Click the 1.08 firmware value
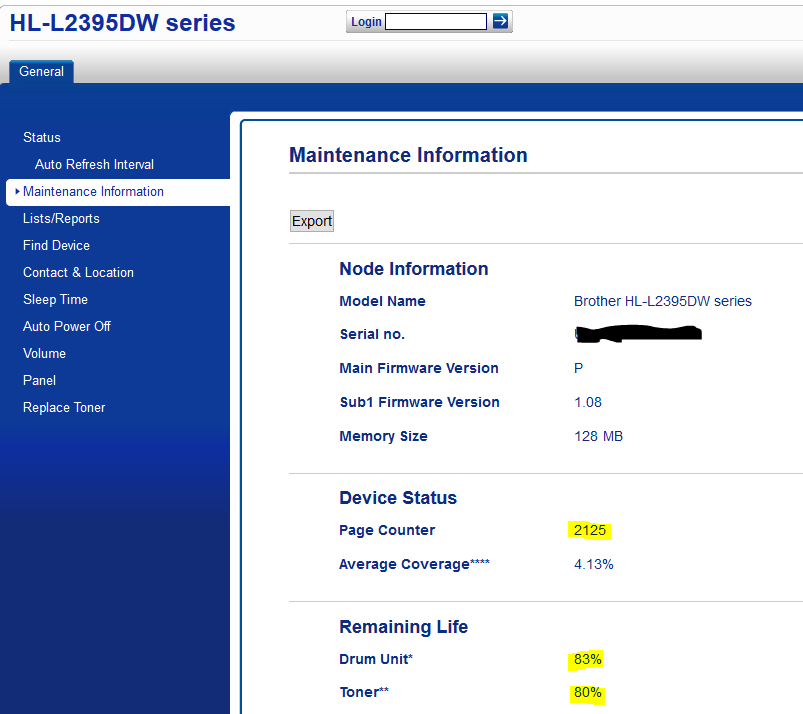The height and width of the screenshot is (714, 803). point(588,402)
